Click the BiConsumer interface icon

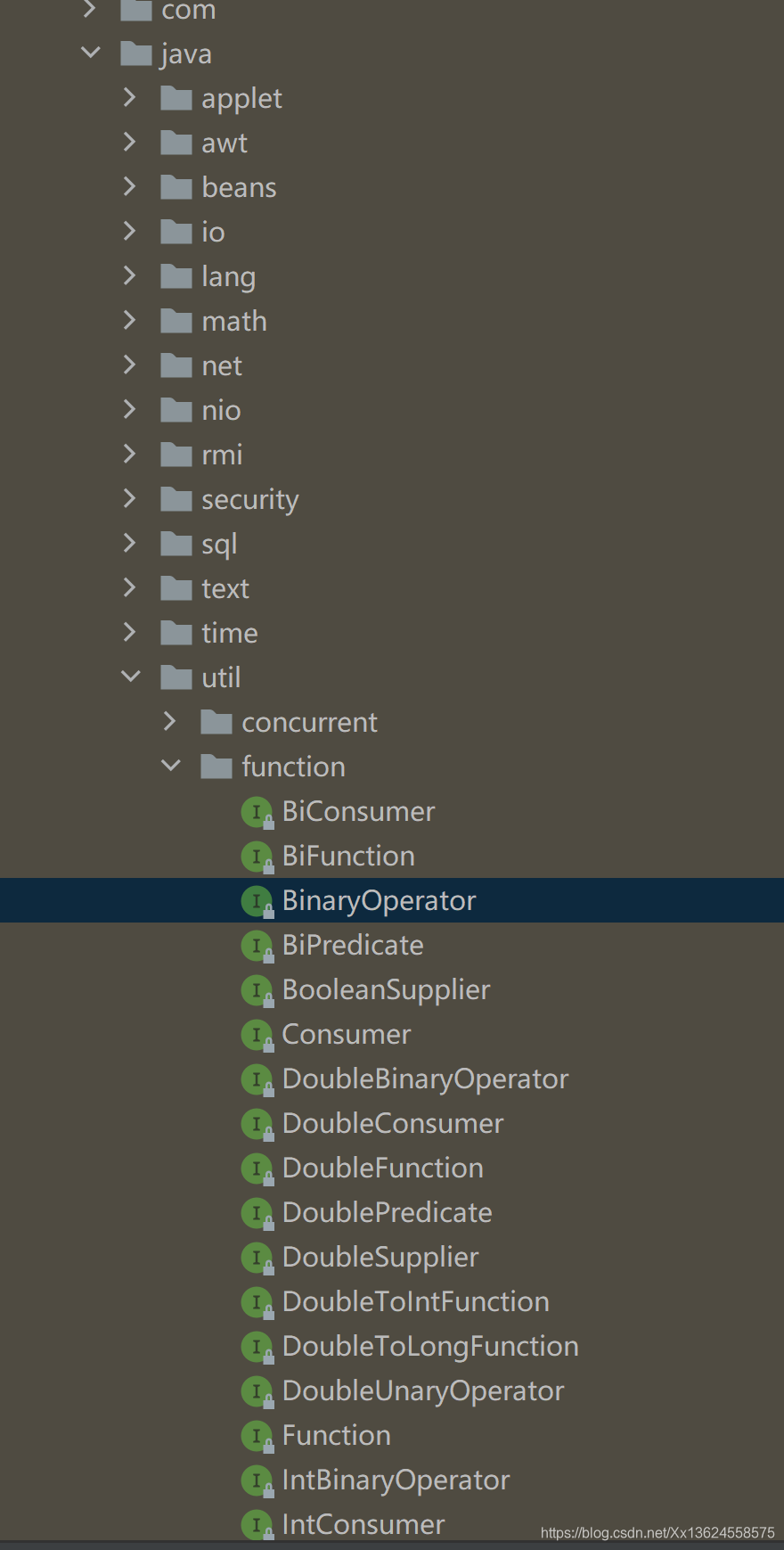point(257,812)
